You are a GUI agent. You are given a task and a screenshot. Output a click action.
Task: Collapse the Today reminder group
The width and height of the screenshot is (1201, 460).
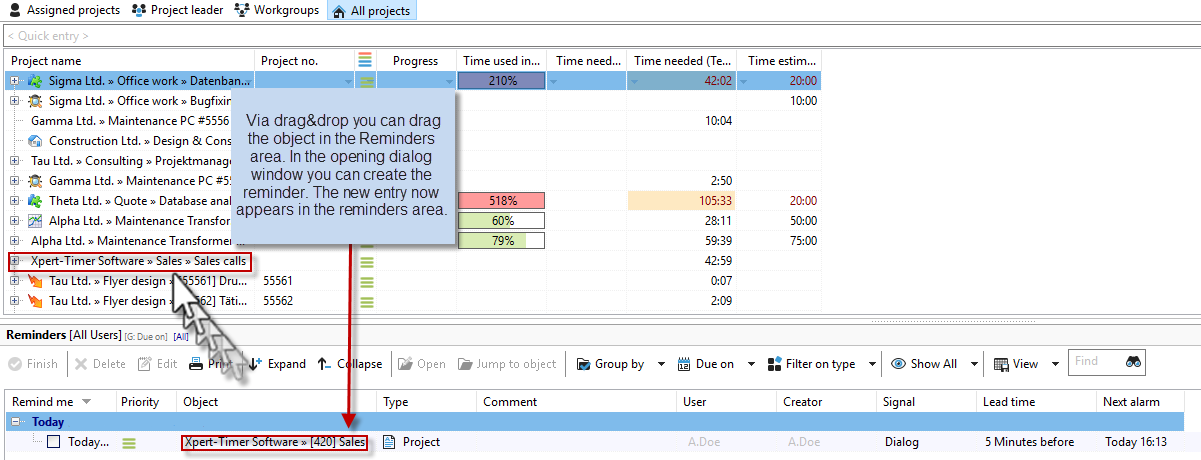coord(14,422)
